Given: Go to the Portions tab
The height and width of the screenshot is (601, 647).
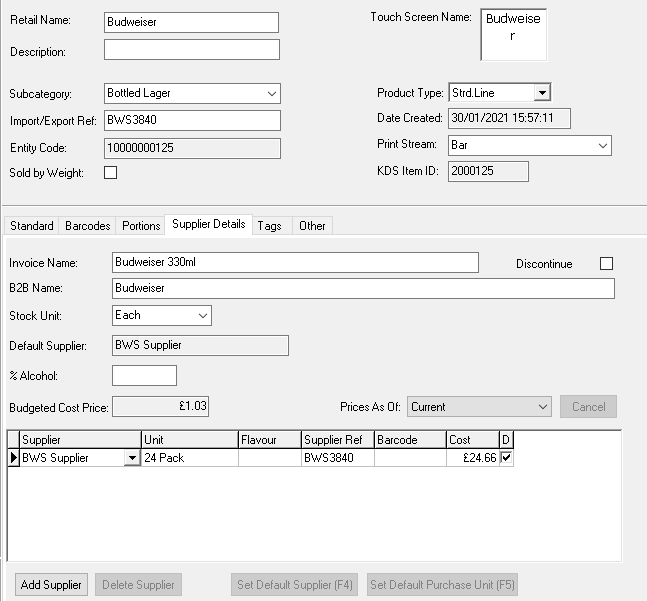Looking at the screenshot, I should pyautogui.click(x=141, y=226).
